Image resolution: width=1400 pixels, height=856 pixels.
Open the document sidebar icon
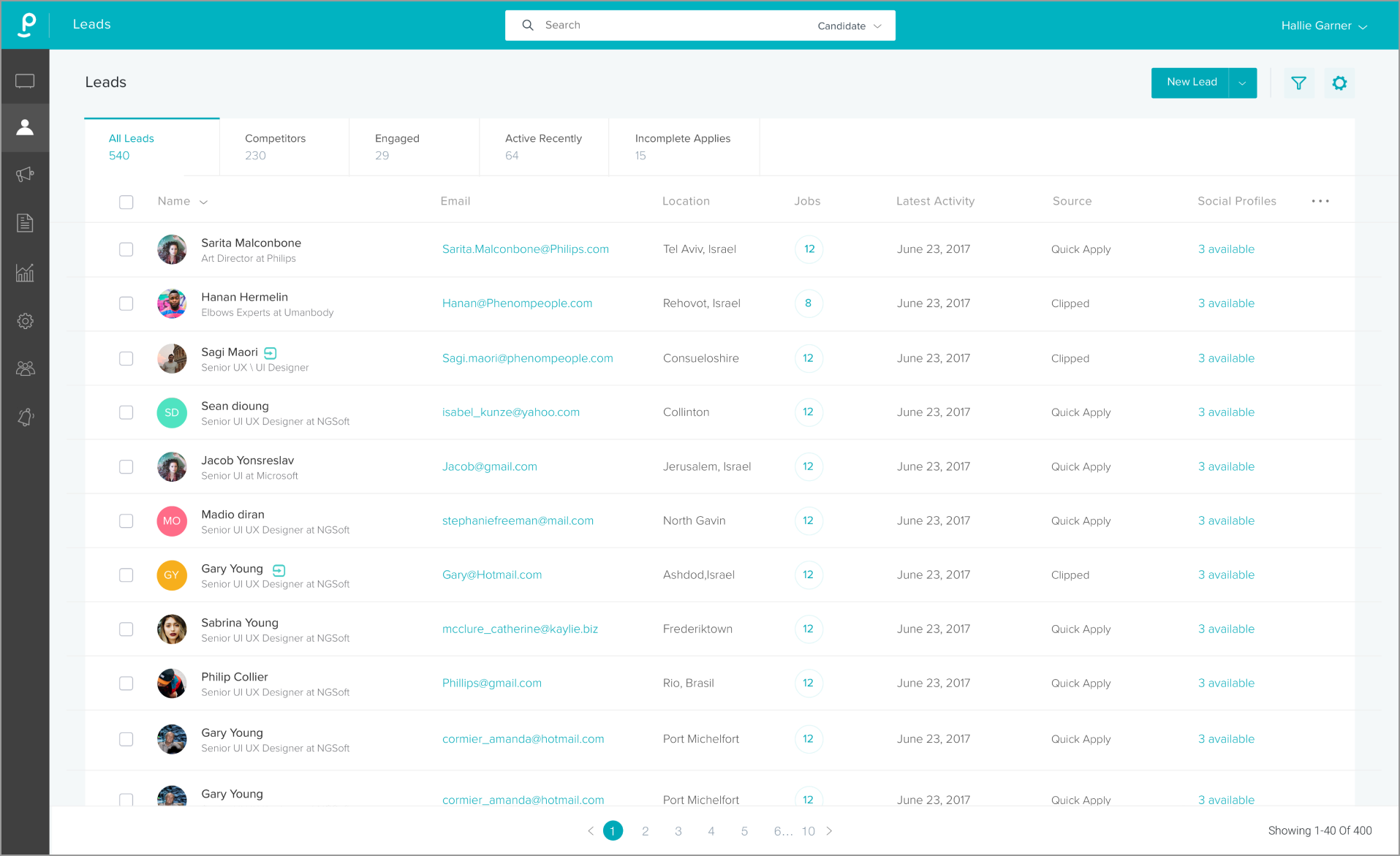coord(25,223)
